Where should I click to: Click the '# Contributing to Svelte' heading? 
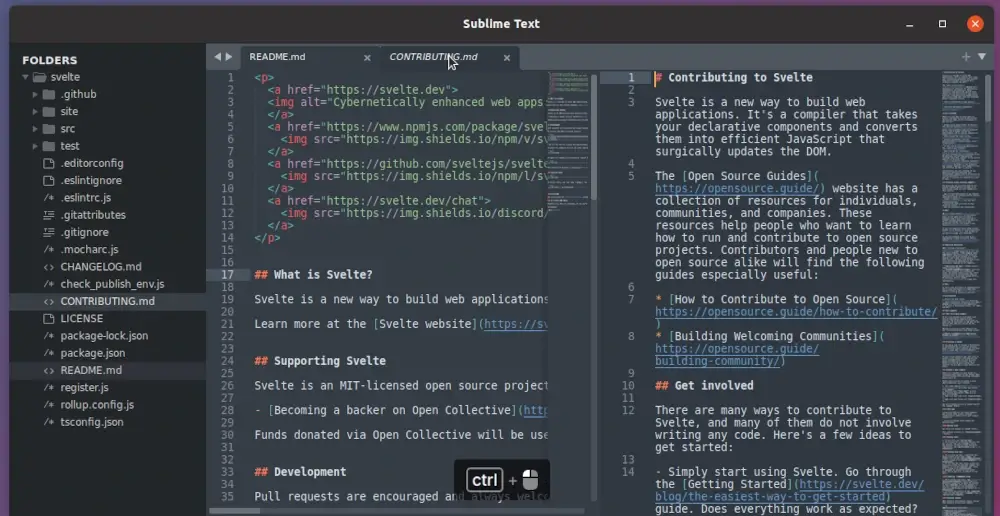(x=734, y=78)
